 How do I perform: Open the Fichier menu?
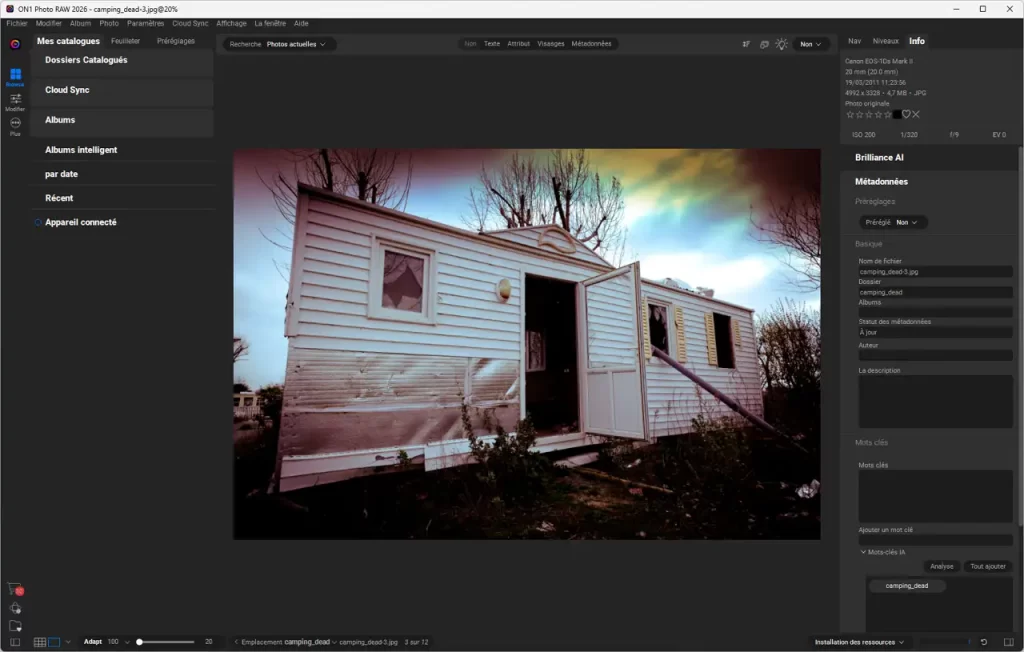click(17, 23)
